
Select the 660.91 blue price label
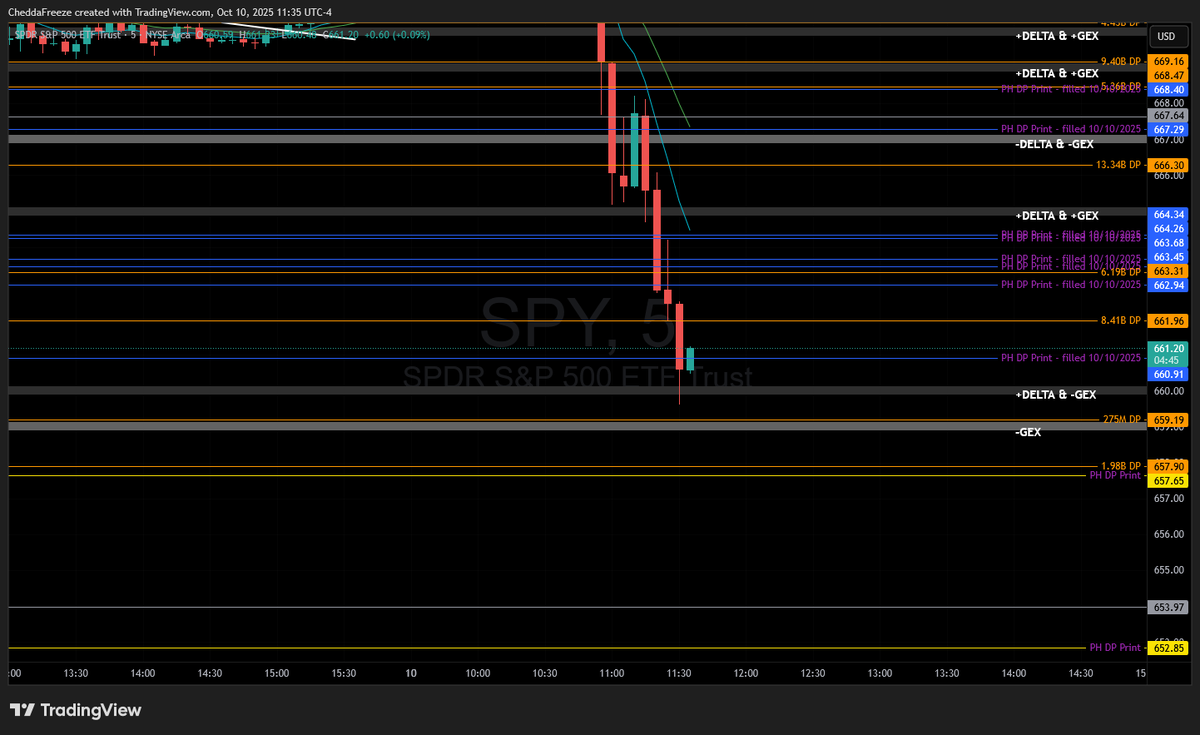[x=1168, y=374]
